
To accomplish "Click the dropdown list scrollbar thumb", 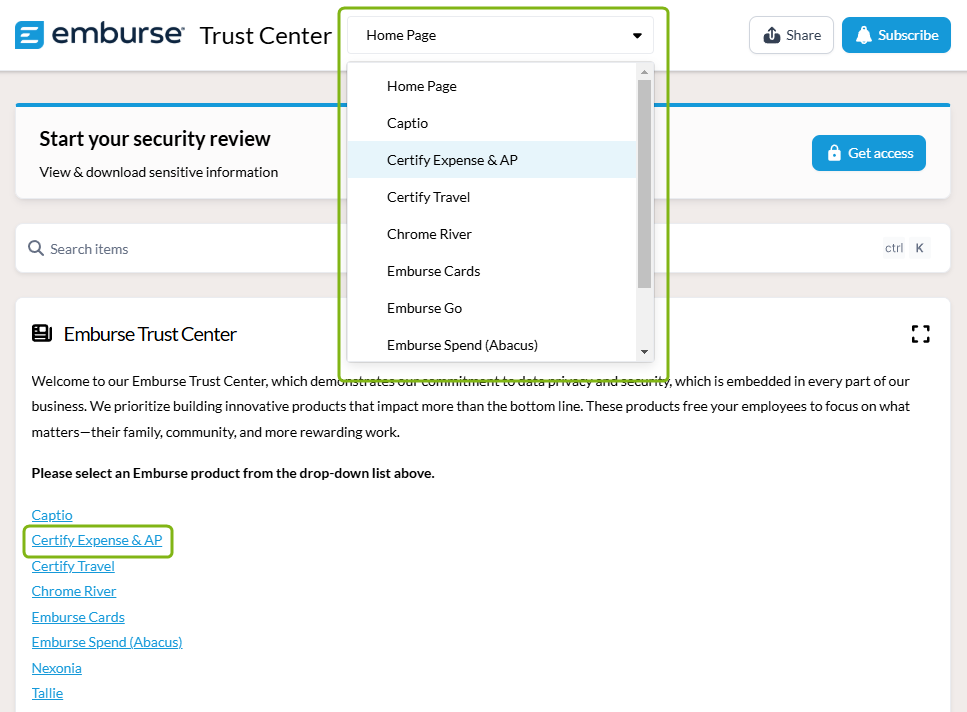I will pyautogui.click(x=644, y=184).
